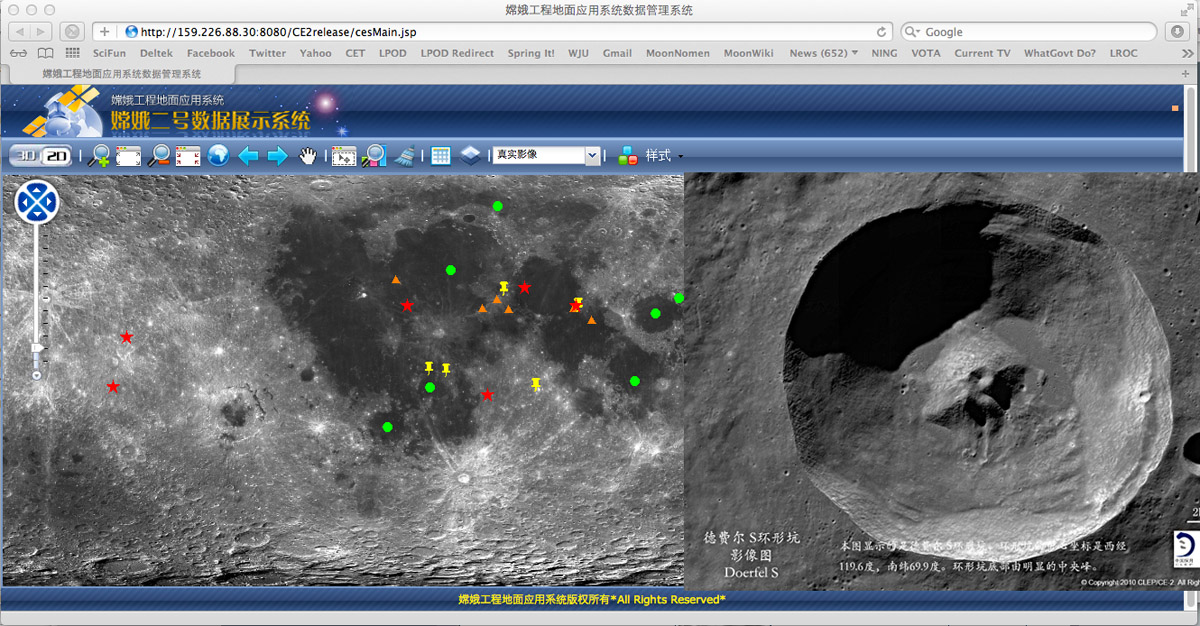Click the zoom out magnifier tool
The width and height of the screenshot is (1200, 626).
(x=158, y=155)
